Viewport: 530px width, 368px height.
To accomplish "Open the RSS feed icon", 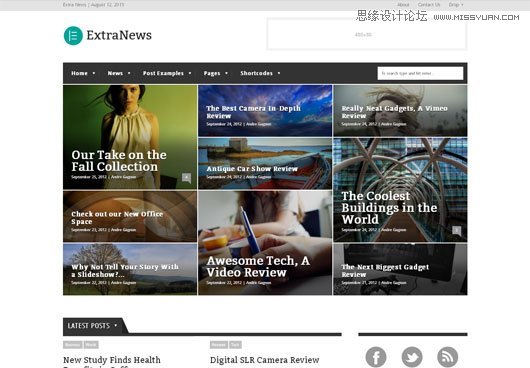I will tap(448, 357).
